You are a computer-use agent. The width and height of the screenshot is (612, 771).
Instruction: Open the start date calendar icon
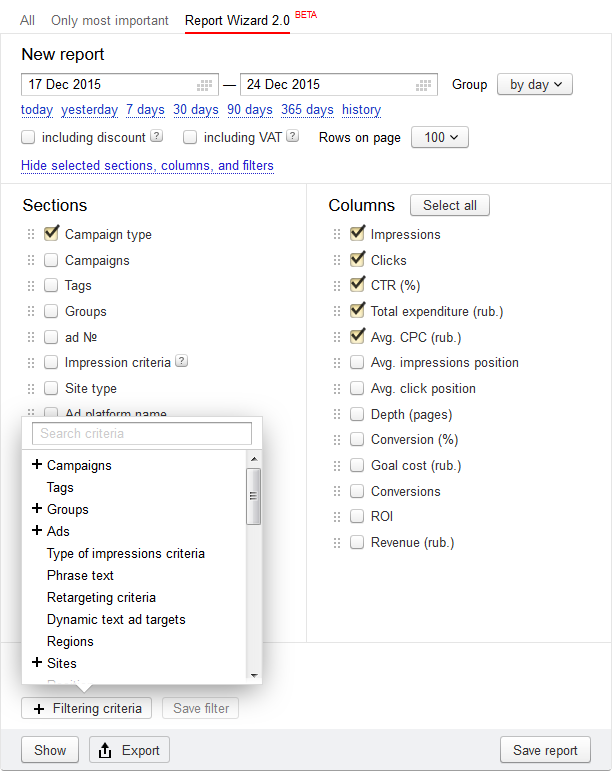tap(204, 85)
